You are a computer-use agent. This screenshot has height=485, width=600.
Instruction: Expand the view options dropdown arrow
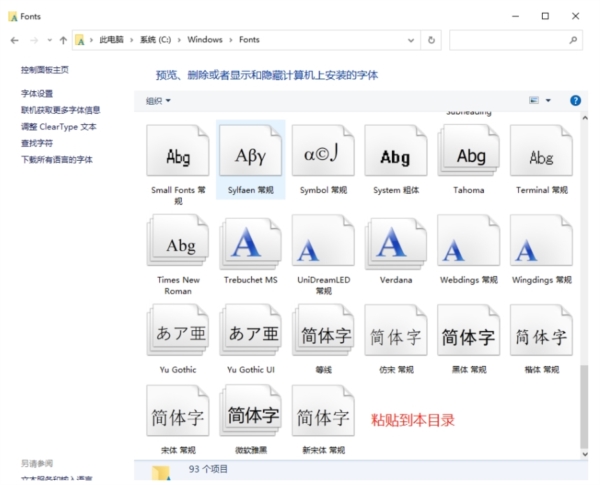coord(548,100)
